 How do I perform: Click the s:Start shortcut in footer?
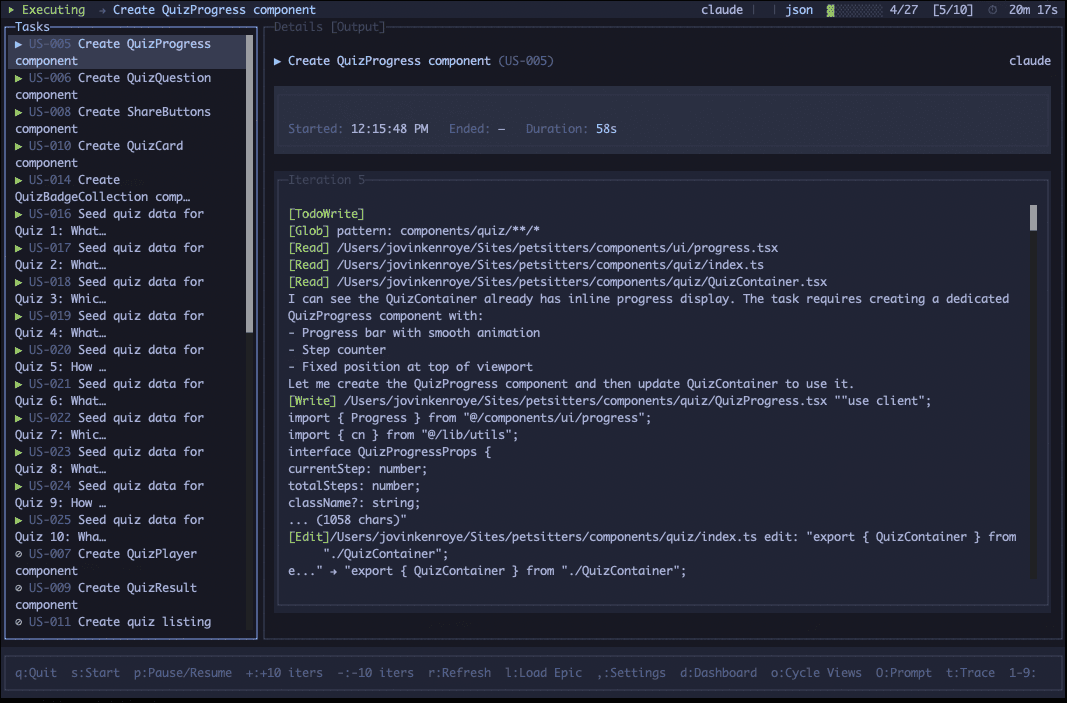click(93, 673)
